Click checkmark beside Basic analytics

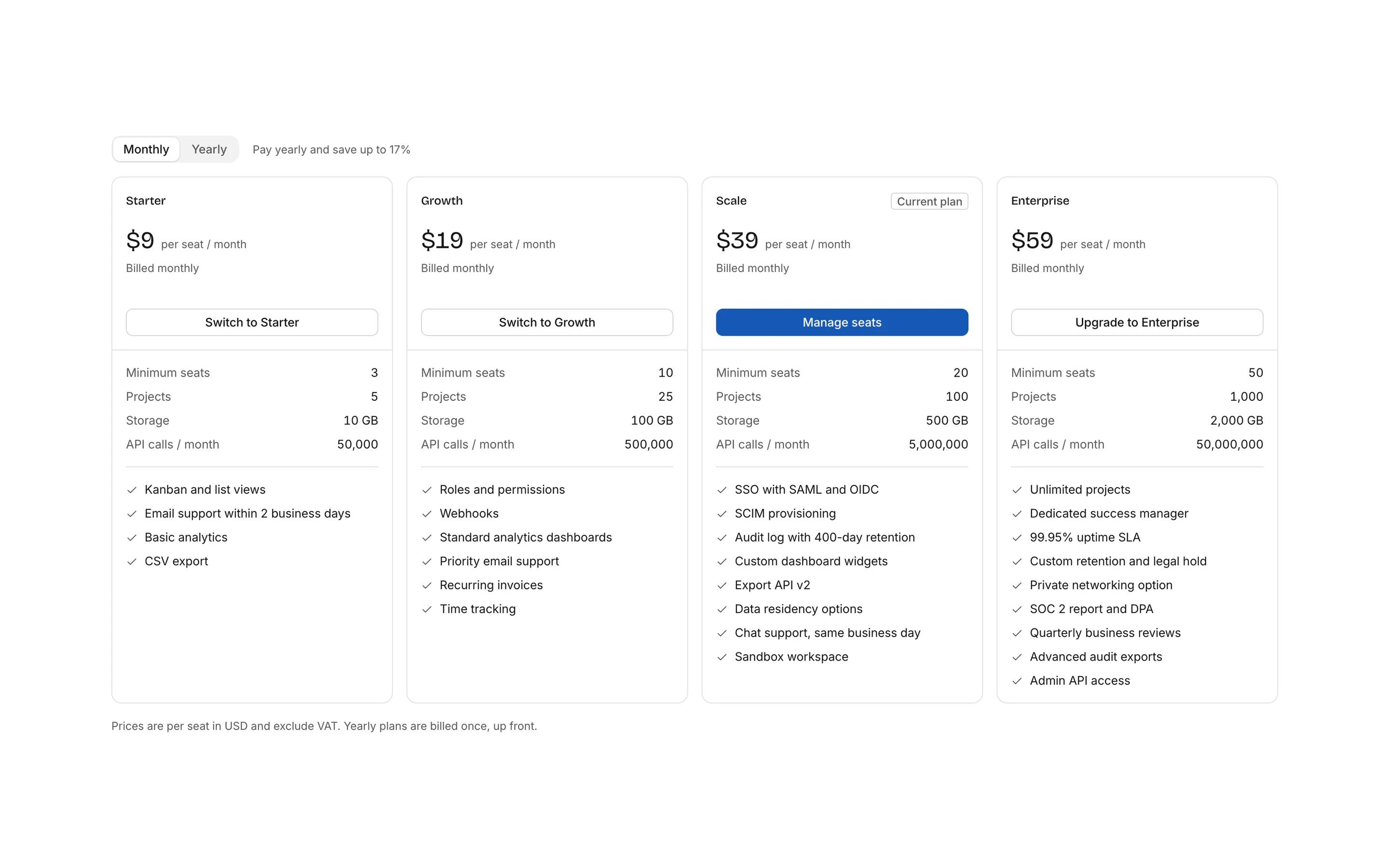click(x=132, y=538)
